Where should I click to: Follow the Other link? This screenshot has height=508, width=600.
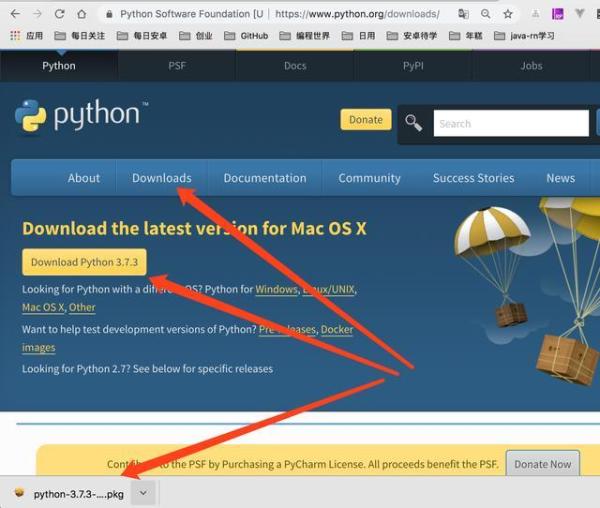point(82,307)
